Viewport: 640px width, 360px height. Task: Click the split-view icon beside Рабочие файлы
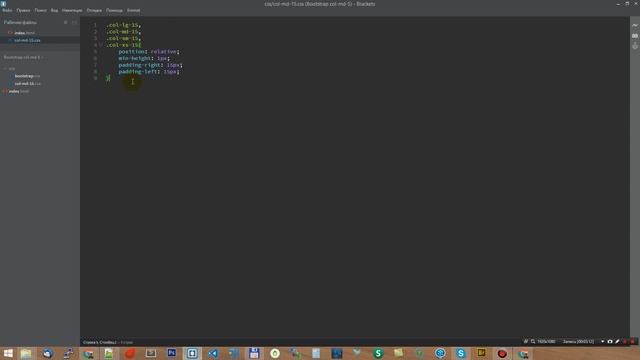[74, 22]
